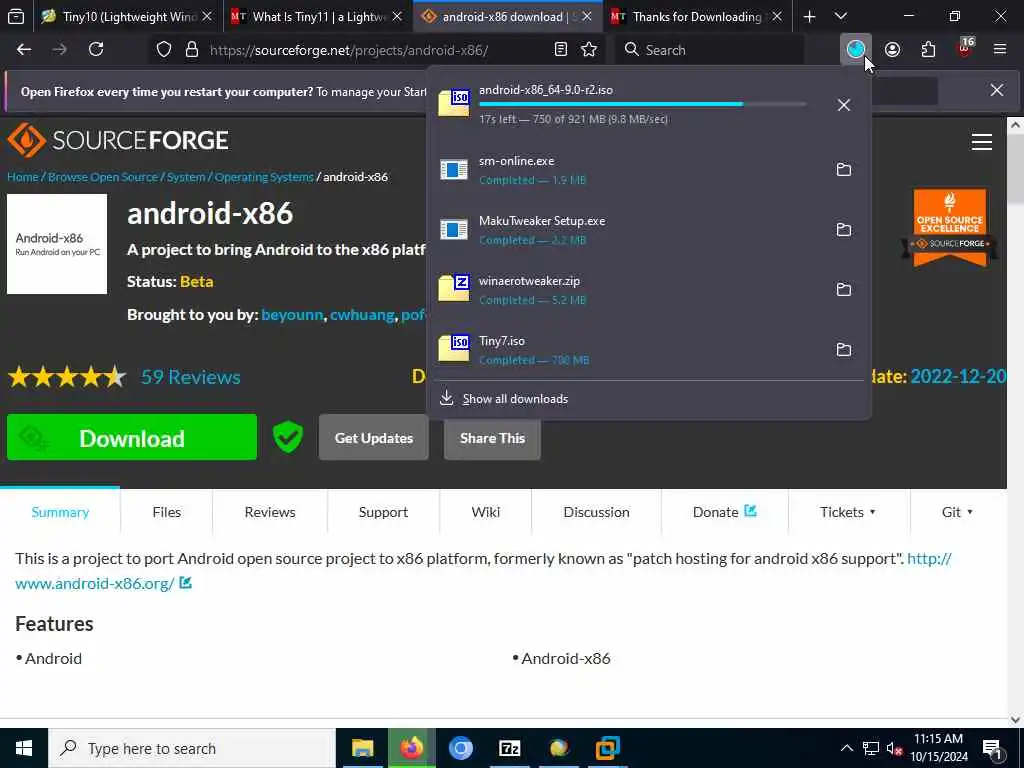The image size is (1024, 768).
Task: Click the Home breadcrumb link
Action: point(23,177)
